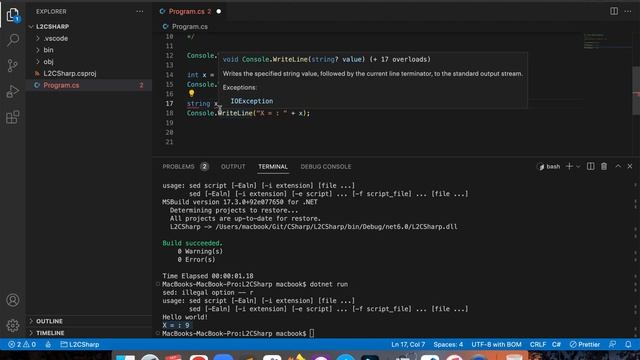Click Ln 17, Col 7 in status bar
Image resolution: width=640 pixels, height=360 pixels.
coord(408,344)
